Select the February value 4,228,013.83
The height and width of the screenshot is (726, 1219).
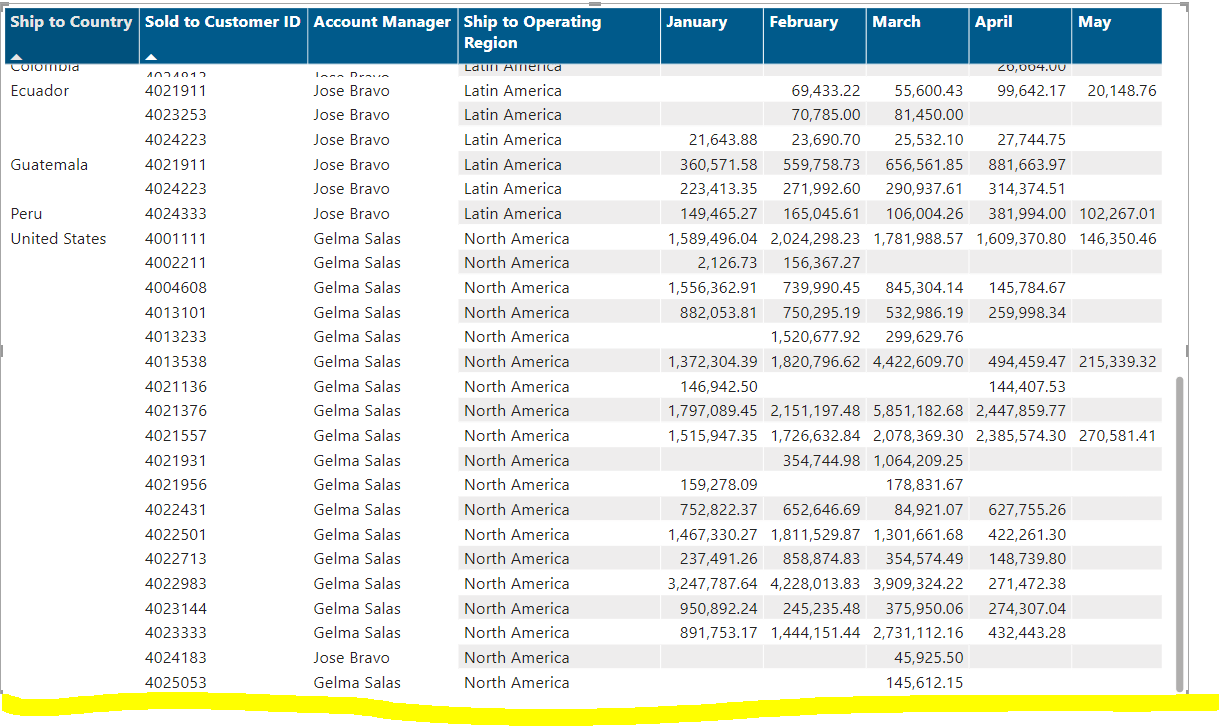tap(815, 584)
